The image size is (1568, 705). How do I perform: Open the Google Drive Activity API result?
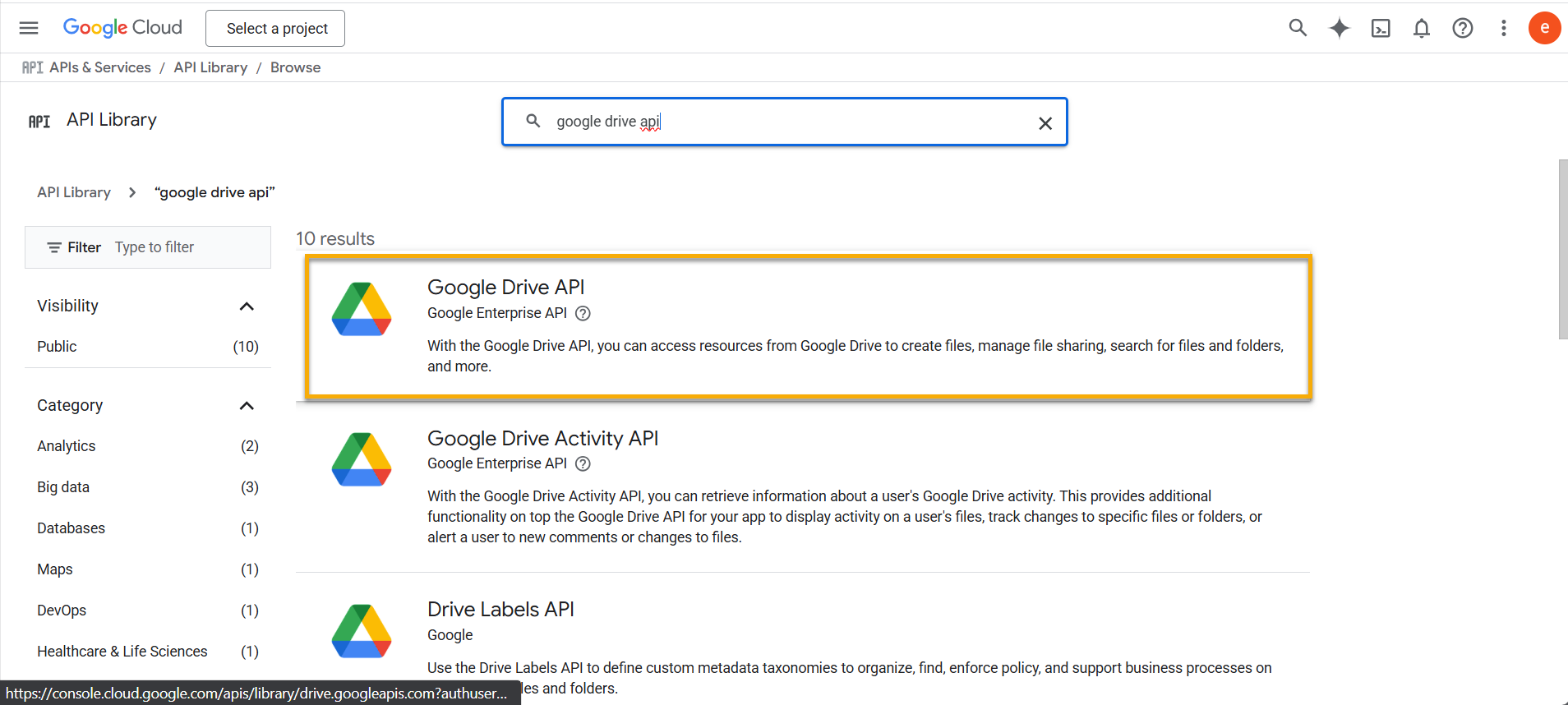coord(542,438)
